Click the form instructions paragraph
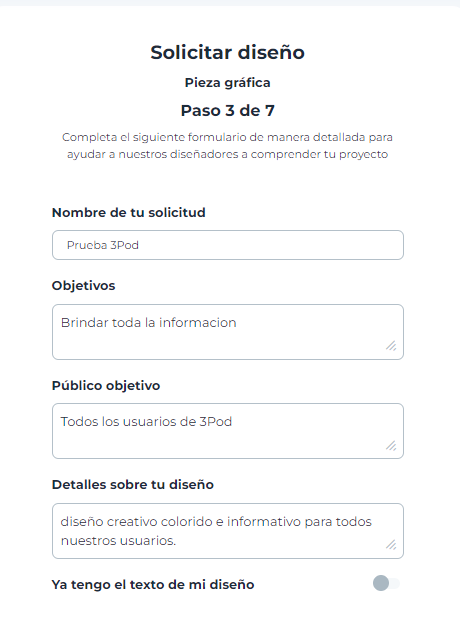Image resolution: width=460 pixels, height=640 pixels. coord(227,146)
